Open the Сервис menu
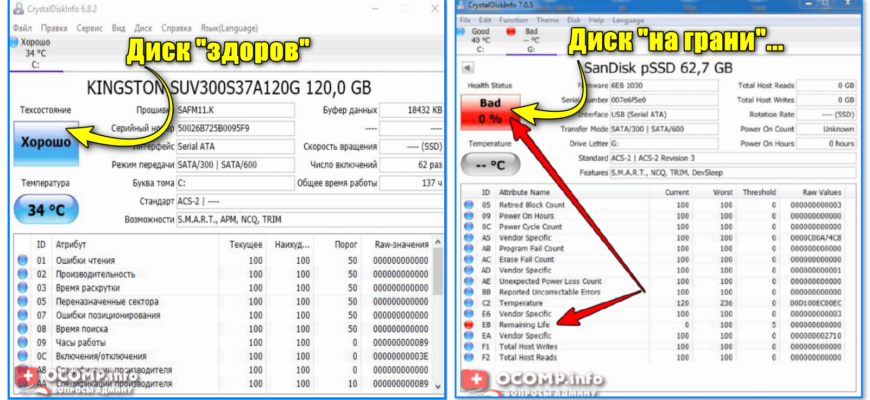This screenshot has width=870, height=400. pyautogui.click(x=89, y=28)
